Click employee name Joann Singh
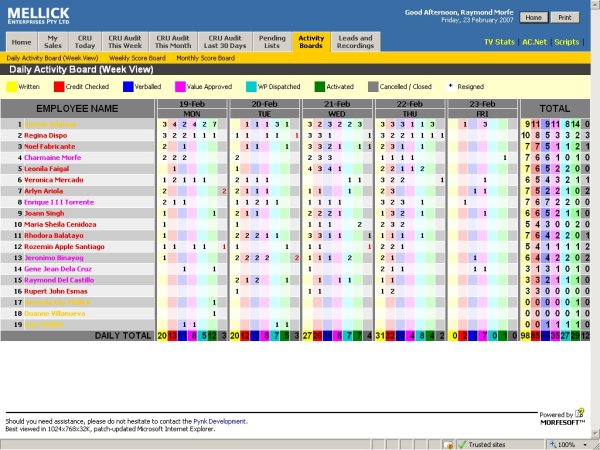Image resolution: width=600 pixels, height=450 pixels. [44, 213]
